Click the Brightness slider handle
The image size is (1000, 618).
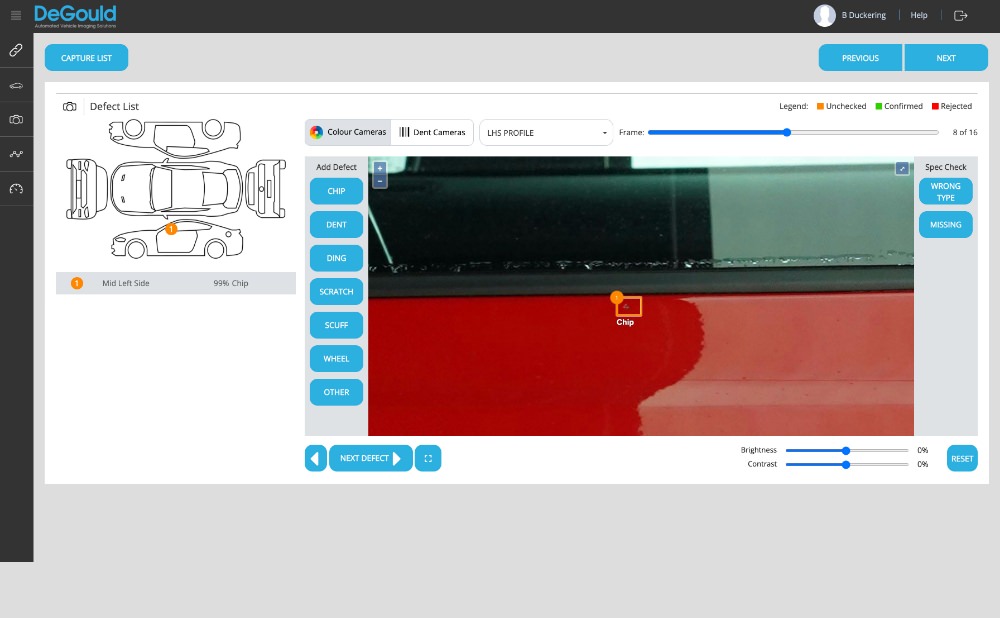coord(846,450)
